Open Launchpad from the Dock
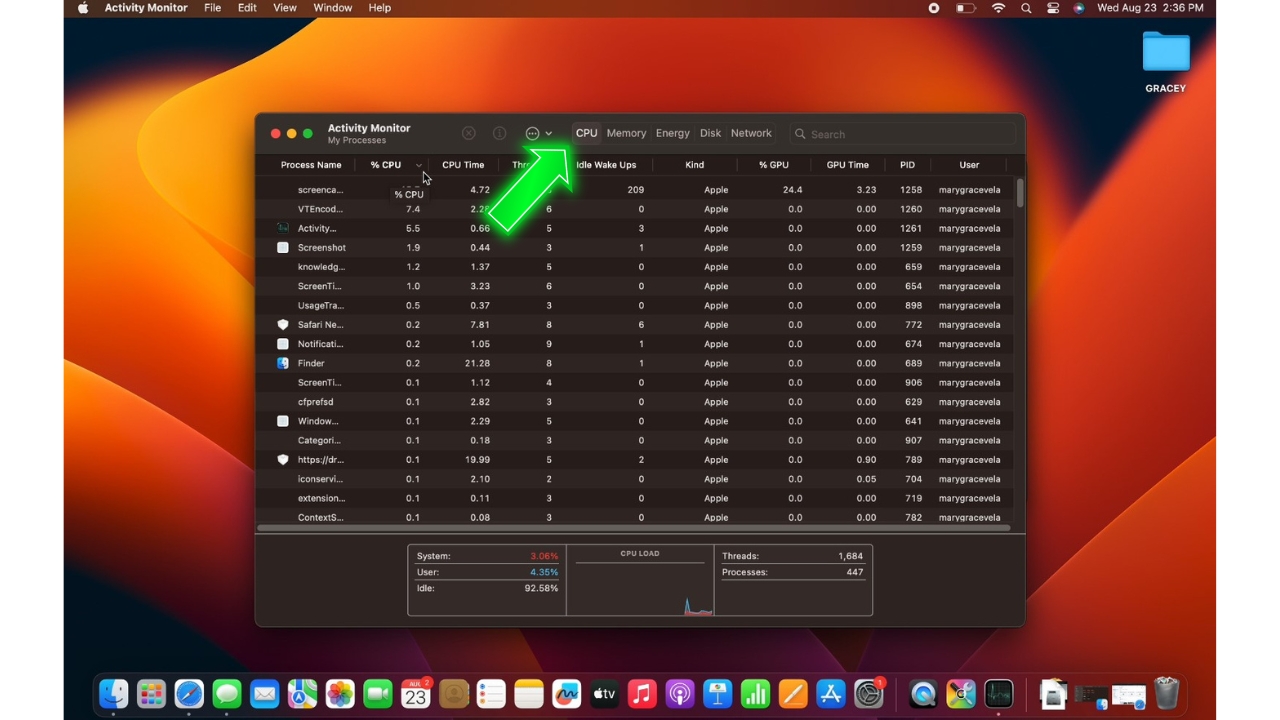 point(152,693)
